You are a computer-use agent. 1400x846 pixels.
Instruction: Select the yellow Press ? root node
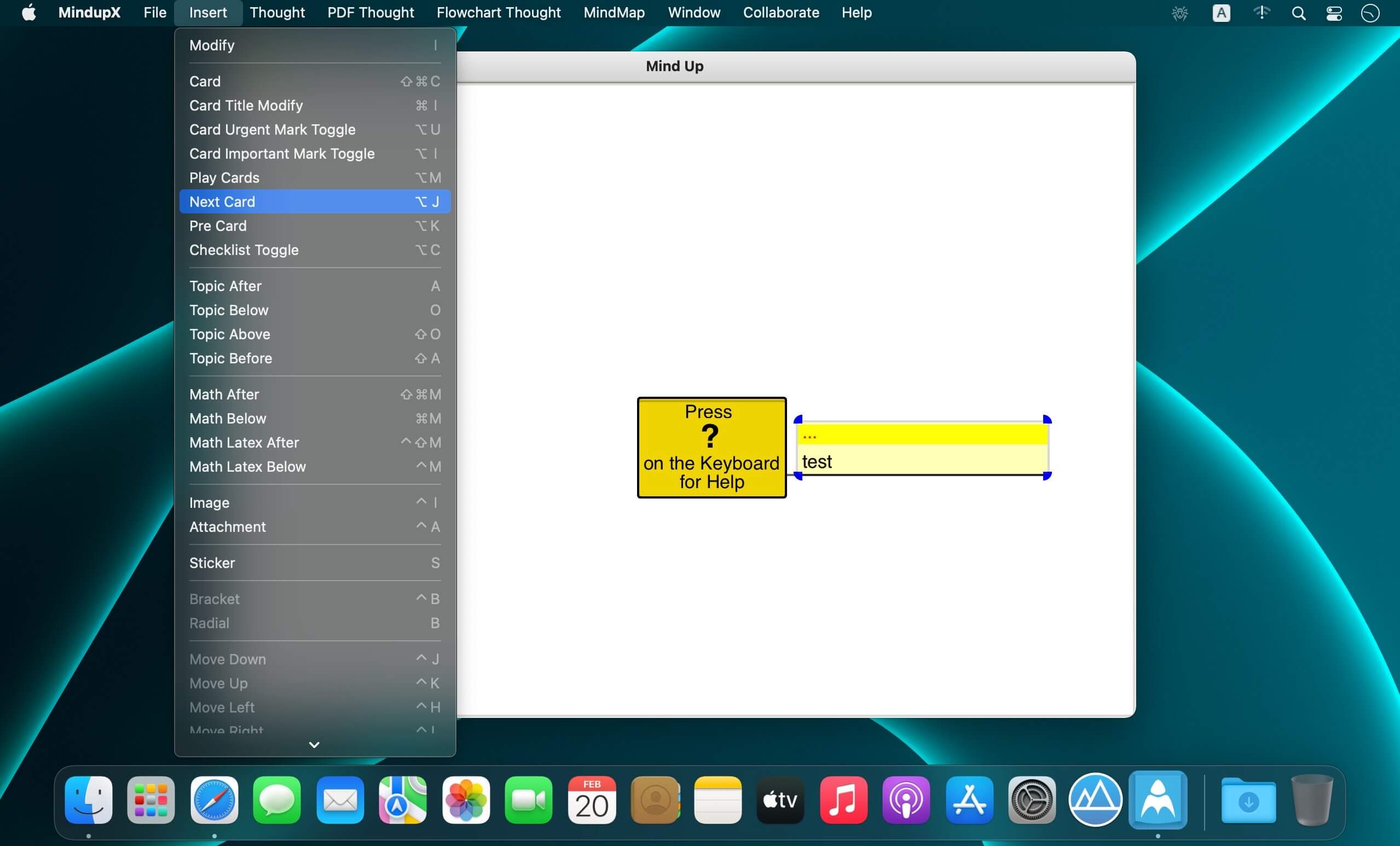click(x=711, y=448)
